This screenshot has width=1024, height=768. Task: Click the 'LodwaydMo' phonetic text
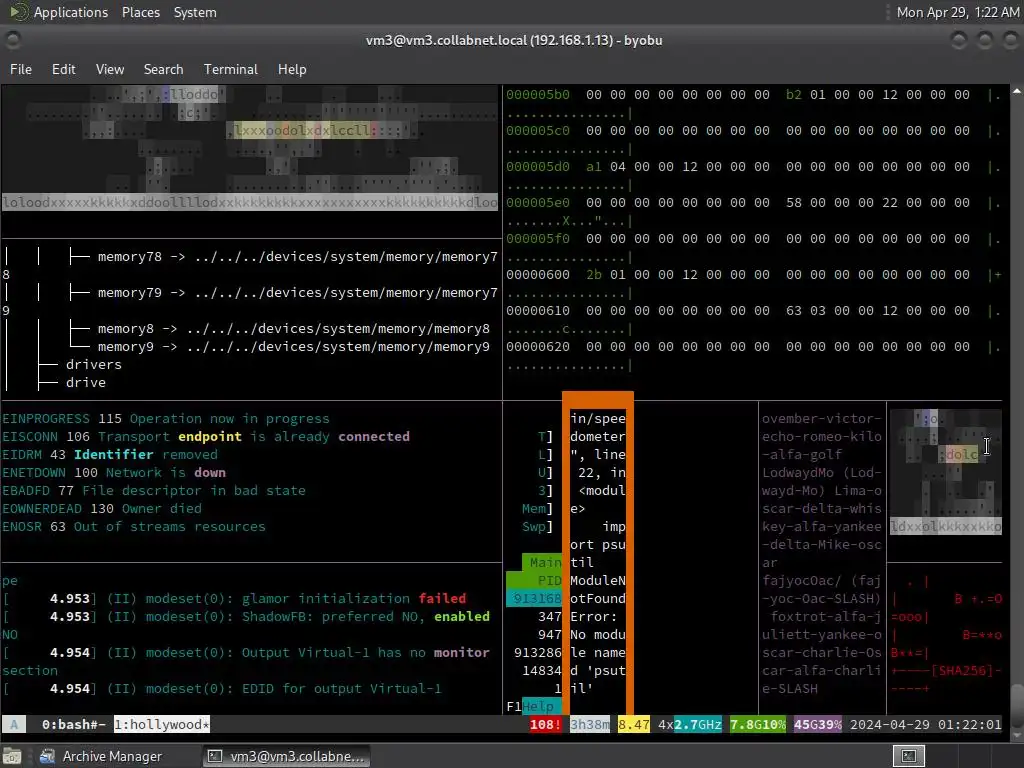797,472
